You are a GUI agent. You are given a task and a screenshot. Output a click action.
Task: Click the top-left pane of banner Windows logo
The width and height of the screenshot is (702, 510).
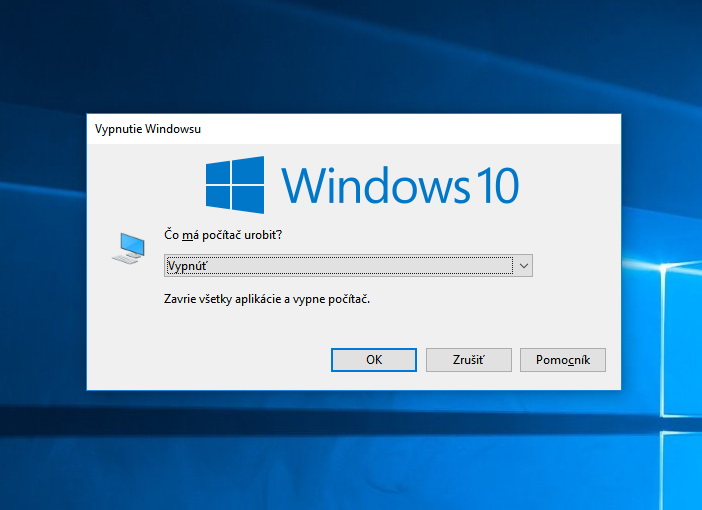(219, 171)
